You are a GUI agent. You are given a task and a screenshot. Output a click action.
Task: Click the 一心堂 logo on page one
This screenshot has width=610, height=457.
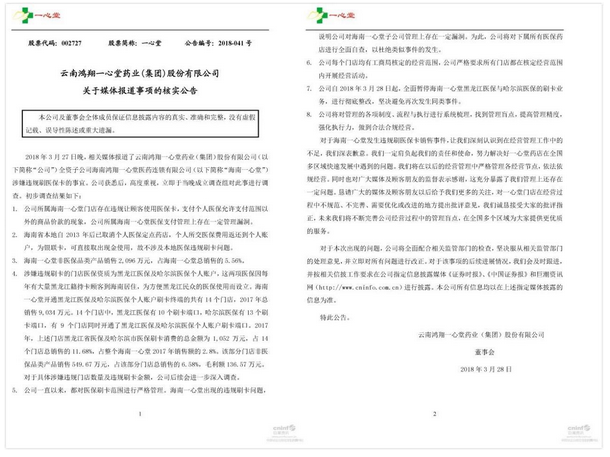[x=37, y=16]
